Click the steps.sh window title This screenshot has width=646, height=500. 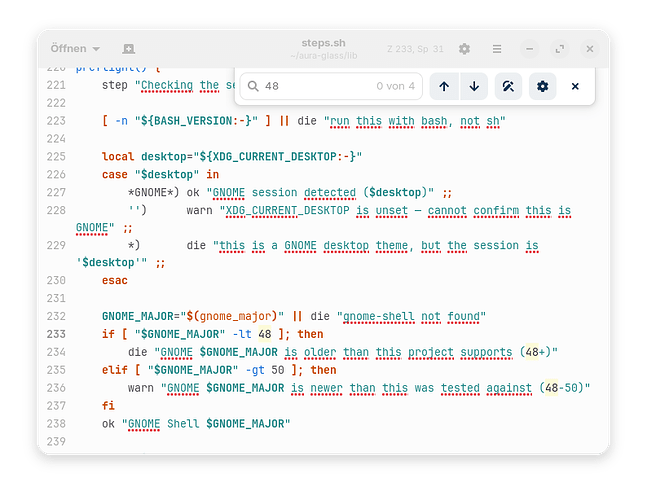pos(323,43)
